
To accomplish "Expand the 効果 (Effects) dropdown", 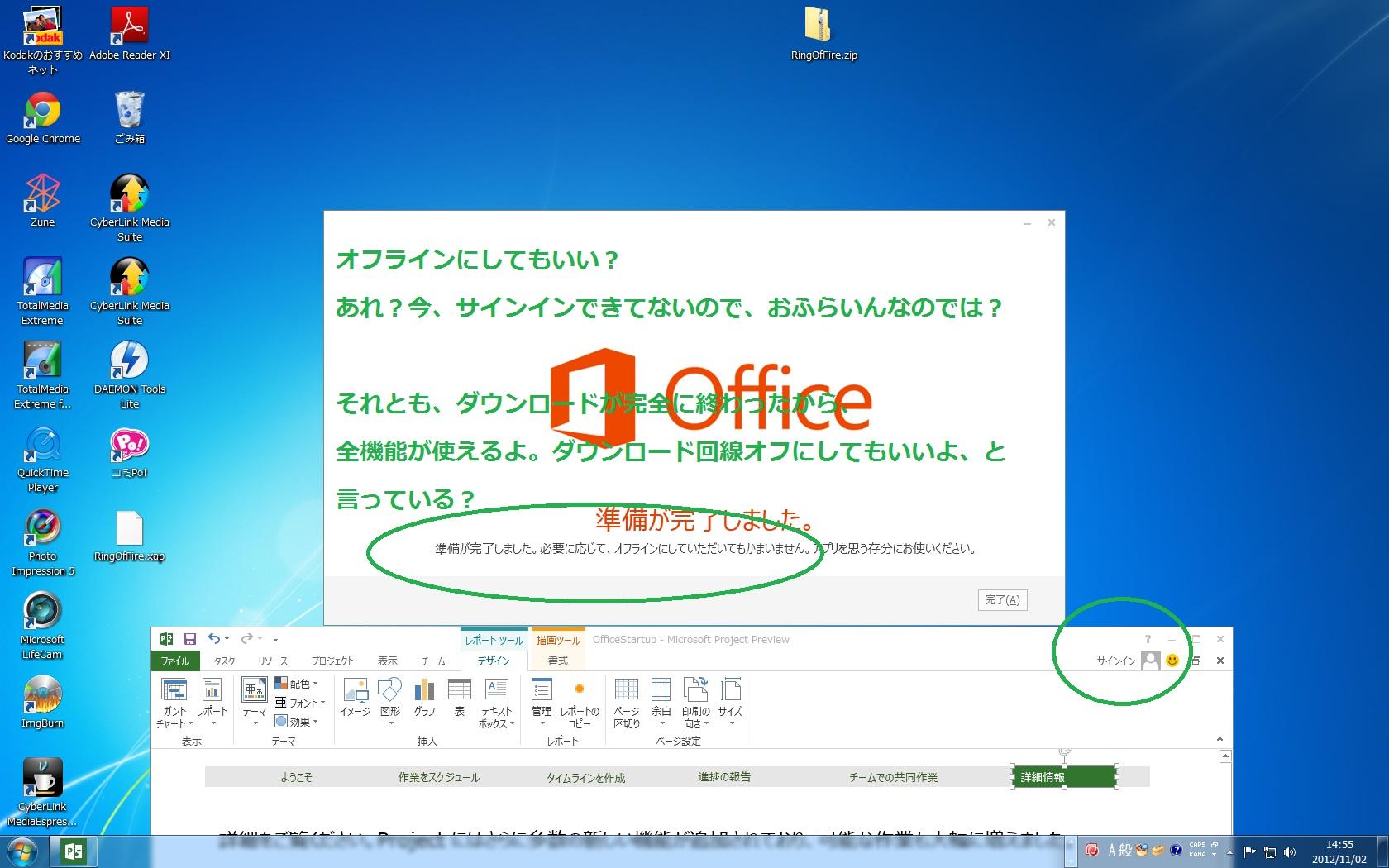I will (297, 722).
